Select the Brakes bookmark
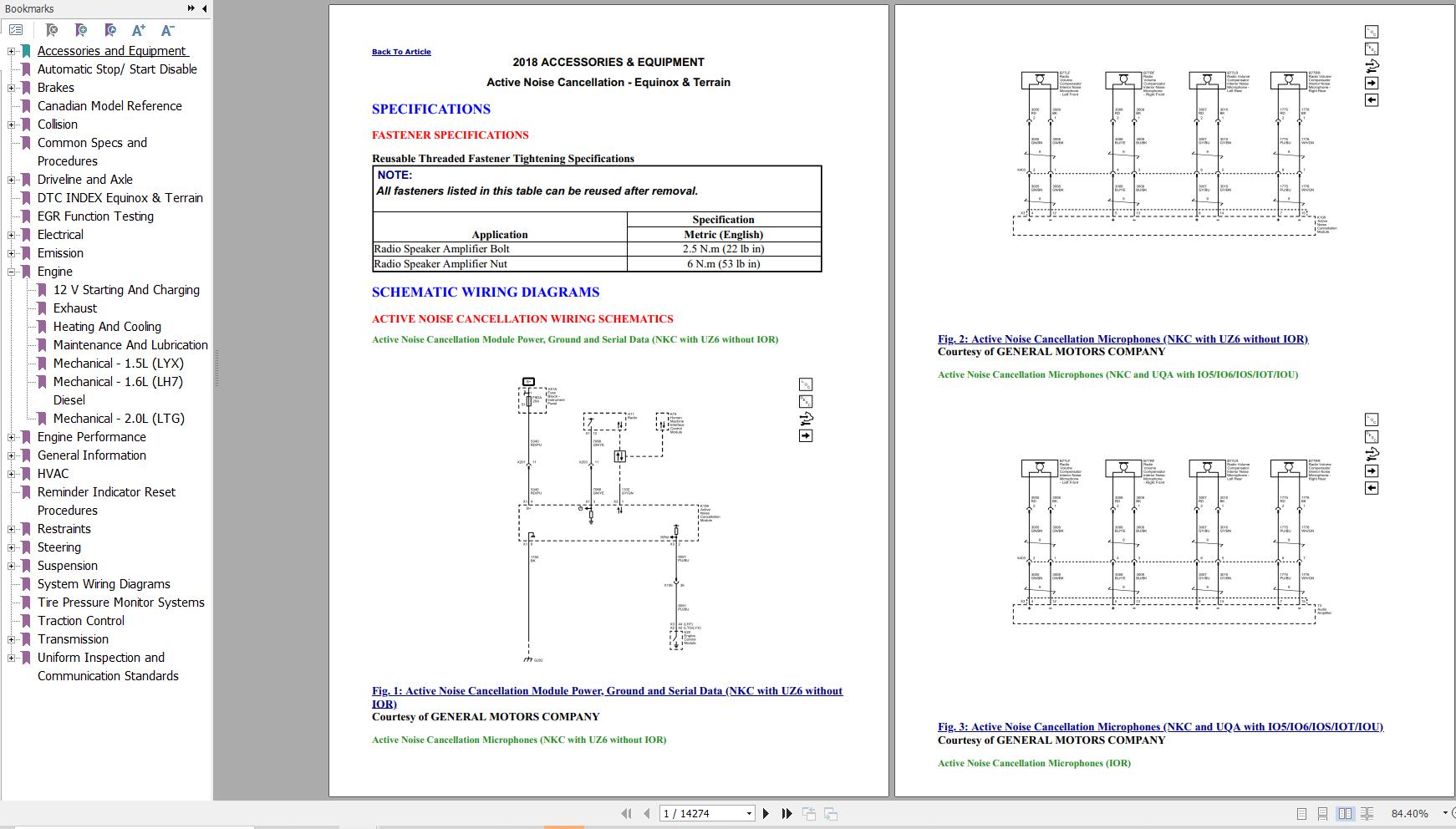The width and height of the screenshot is (1456, 829). 55,87
